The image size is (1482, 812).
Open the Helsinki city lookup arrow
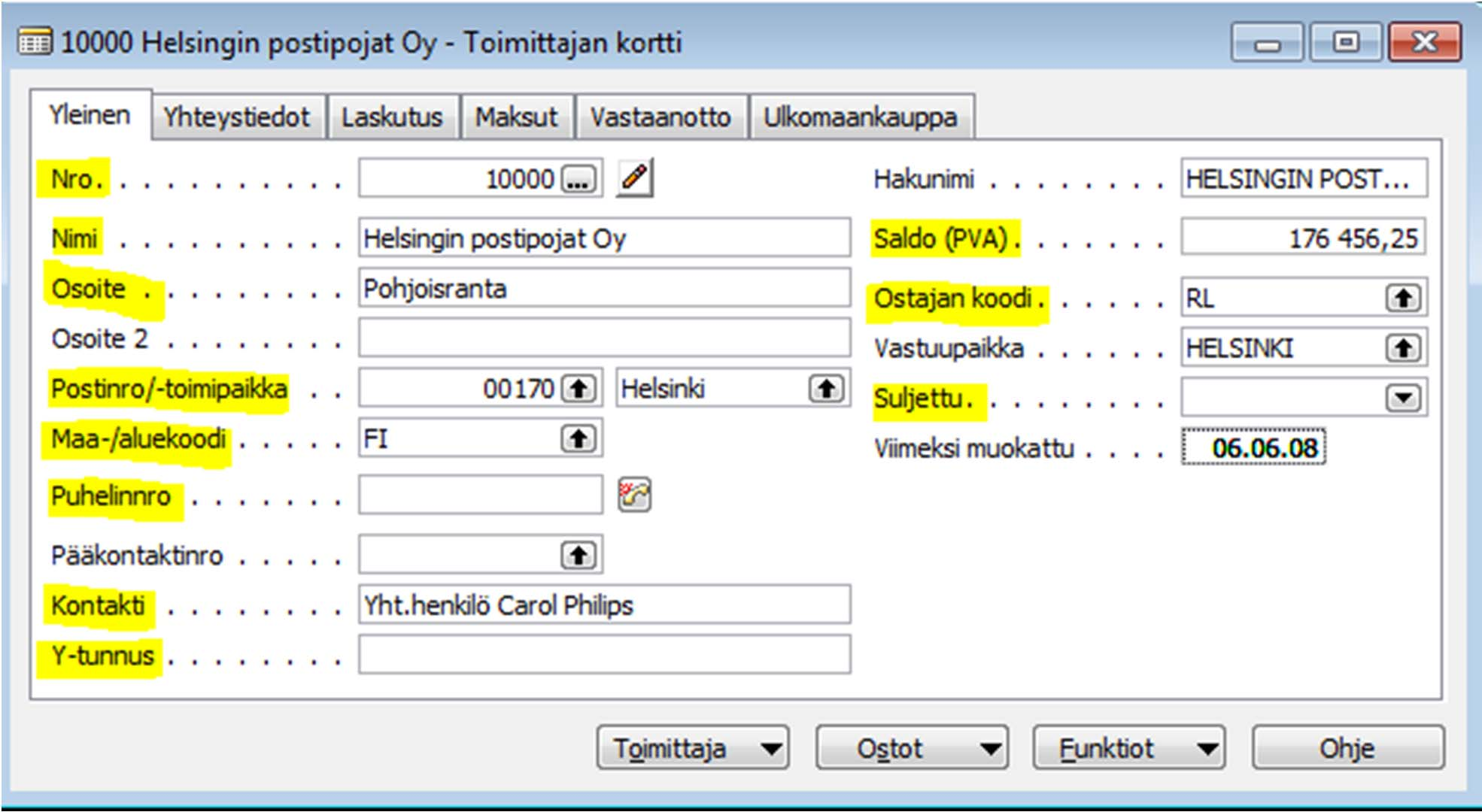pos(827,389)
